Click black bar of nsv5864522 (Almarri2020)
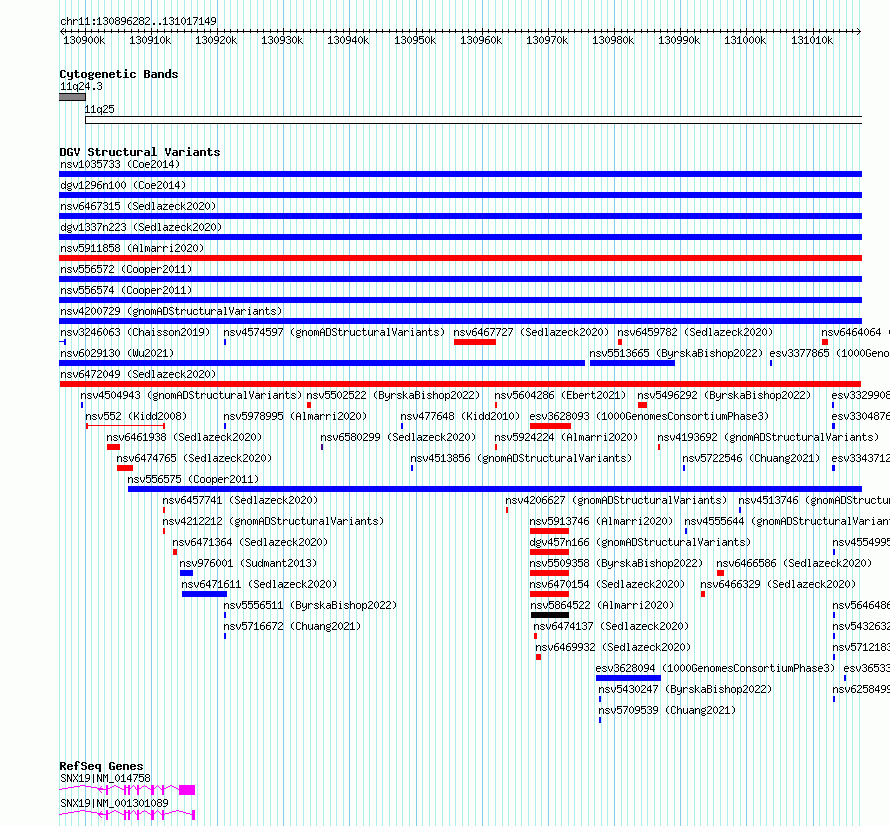Image resolution: width=890 pixels, height=826 pixels. pyautogui.click(x=550, y=615)
